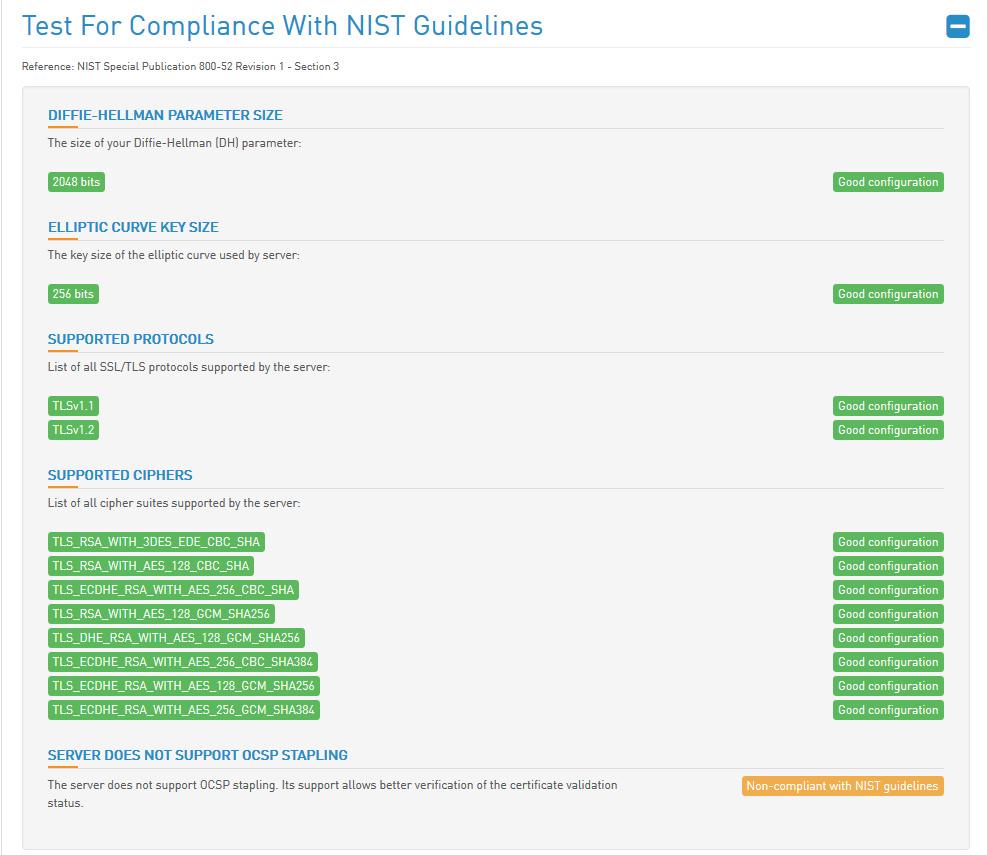Click the 2048 bits badge
This screenshot has width=987, height=855.
(x=76, y=182)
